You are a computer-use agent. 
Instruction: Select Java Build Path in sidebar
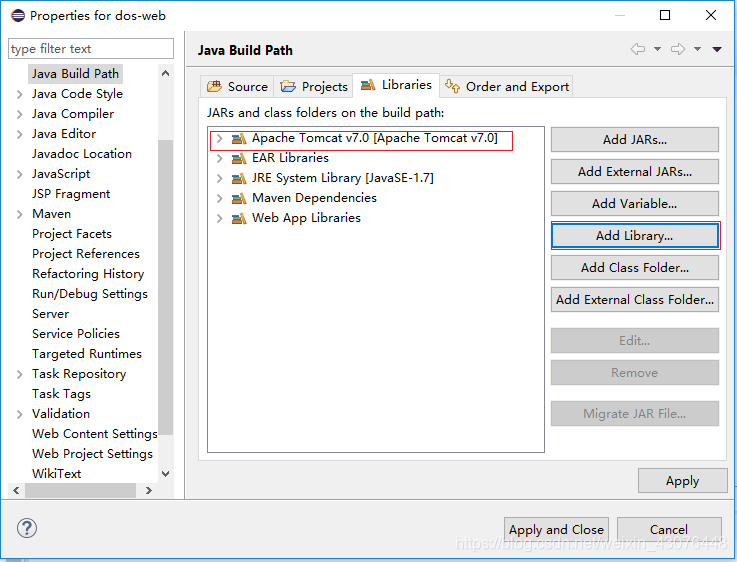[75, 74]
